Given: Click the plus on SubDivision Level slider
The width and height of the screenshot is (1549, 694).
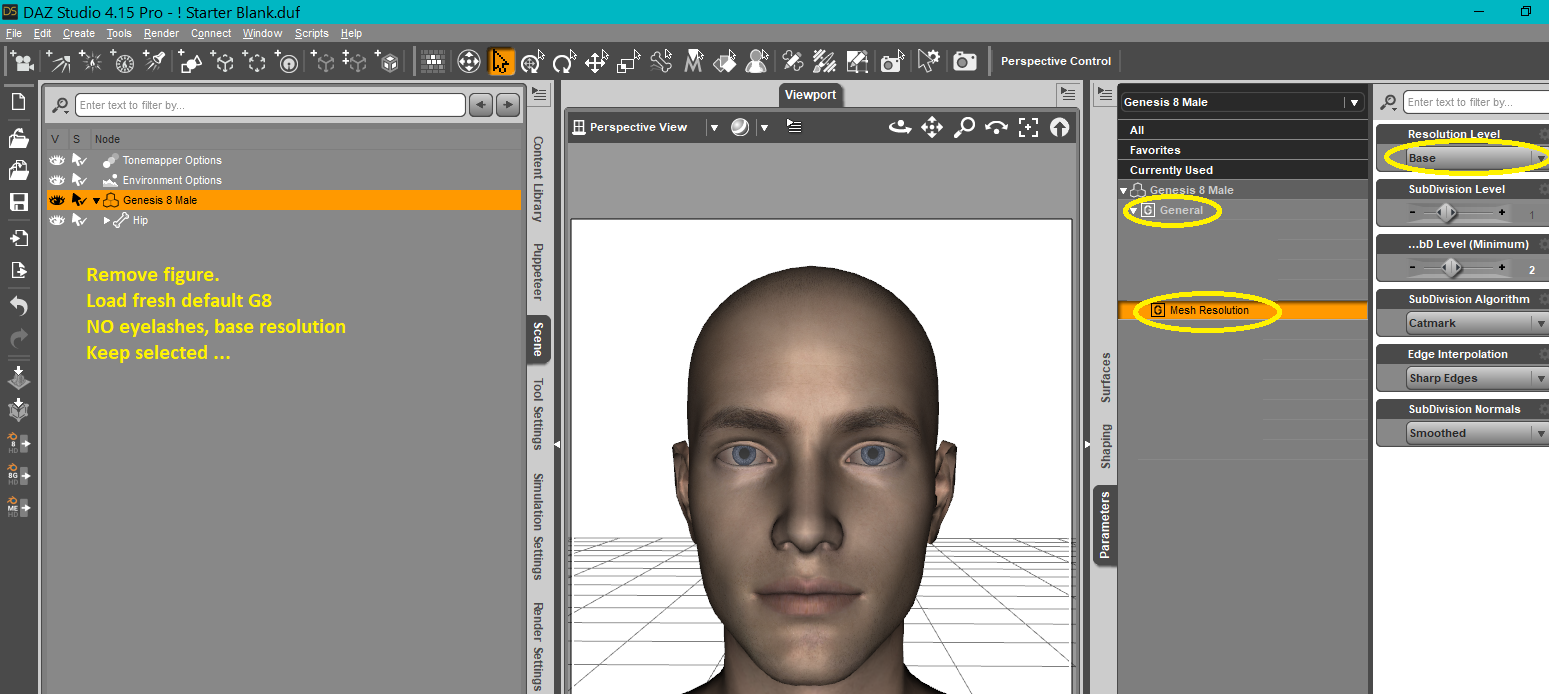Looking at the screenshot, I should [x=1502, y=212].
